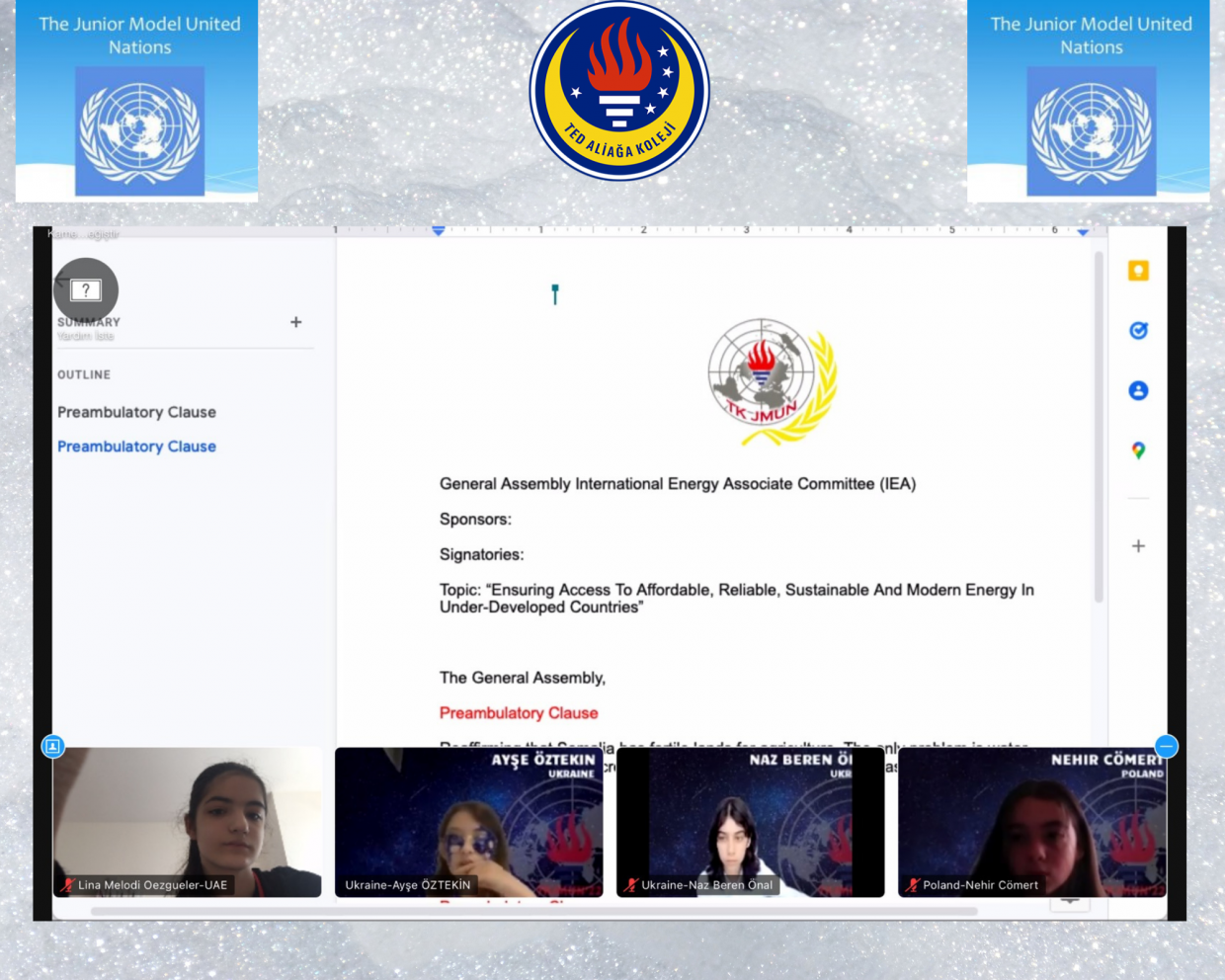Click the text cursor marker at page top
Viewport: 1225px width, 980px height.
click(555, 294)
